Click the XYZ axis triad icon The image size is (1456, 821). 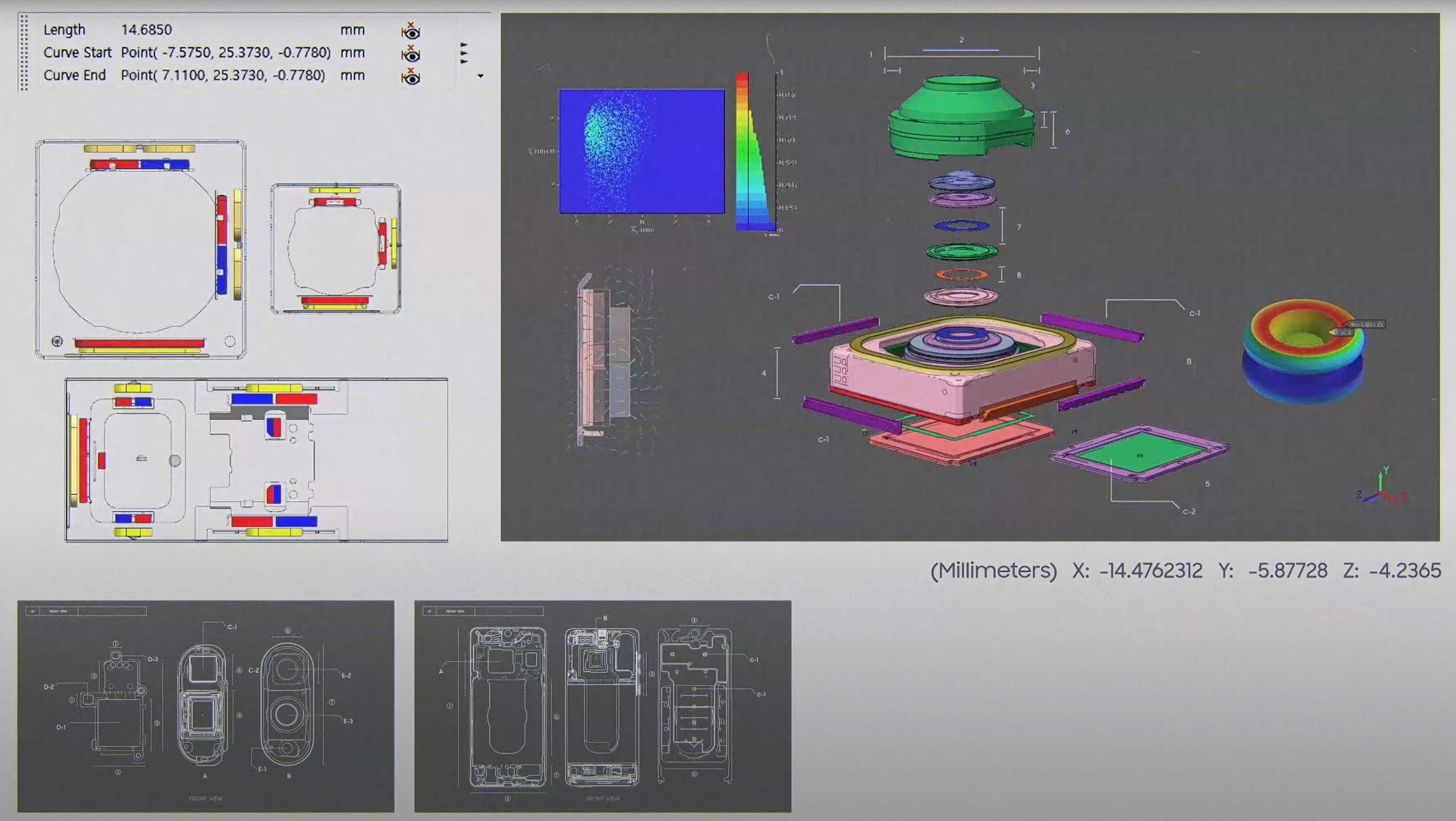pos(1380,487)
